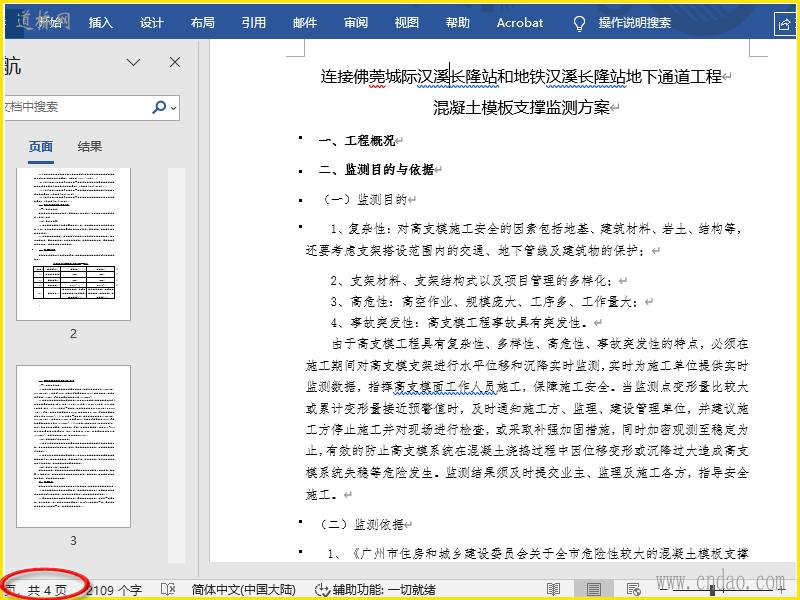The height and width of the screenshot is (600, 800).
Task: Select page 2 thumbnail
Action: point(73,244)
